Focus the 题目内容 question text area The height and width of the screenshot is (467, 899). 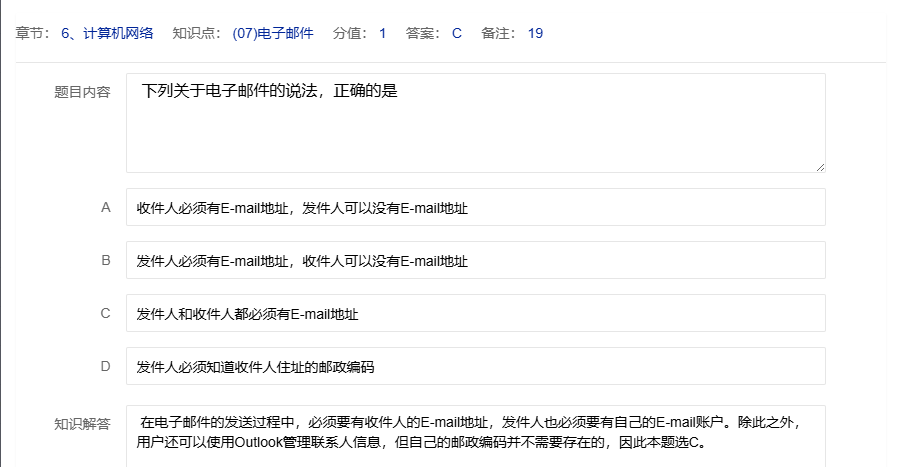[475, 122]
